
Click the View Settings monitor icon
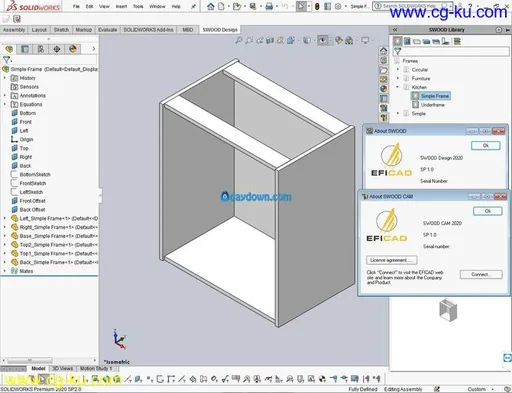tap(365, 41)
